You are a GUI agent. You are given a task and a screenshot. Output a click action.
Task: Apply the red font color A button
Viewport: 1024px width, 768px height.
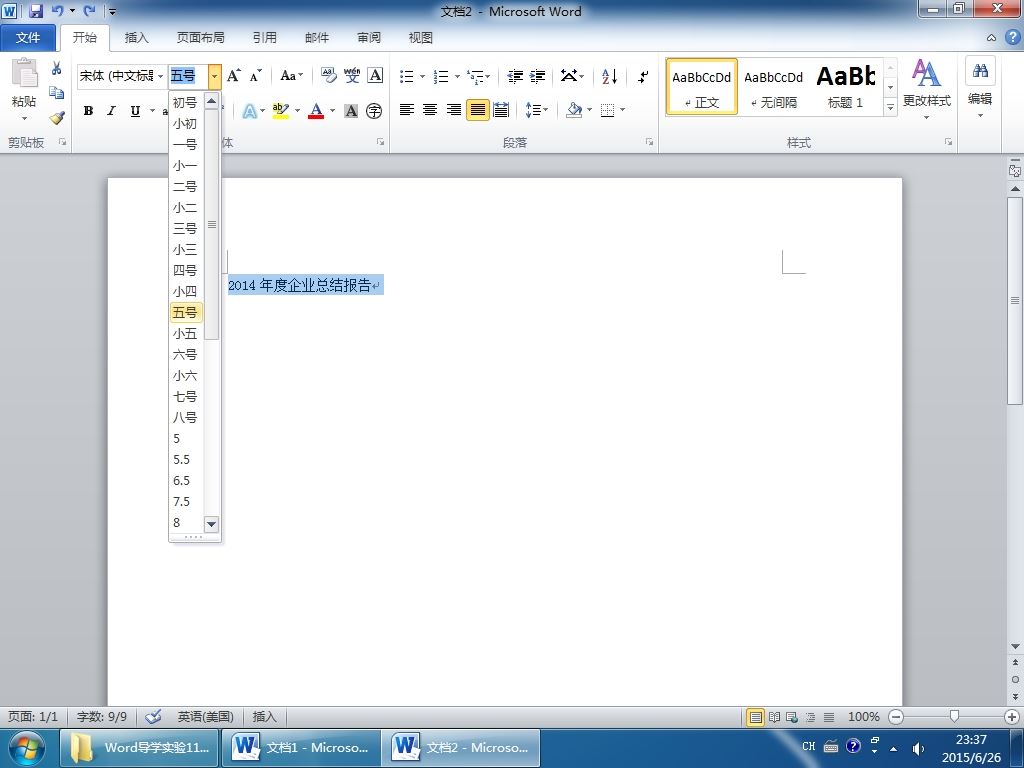pyautogui.click(x=316, y=111)
